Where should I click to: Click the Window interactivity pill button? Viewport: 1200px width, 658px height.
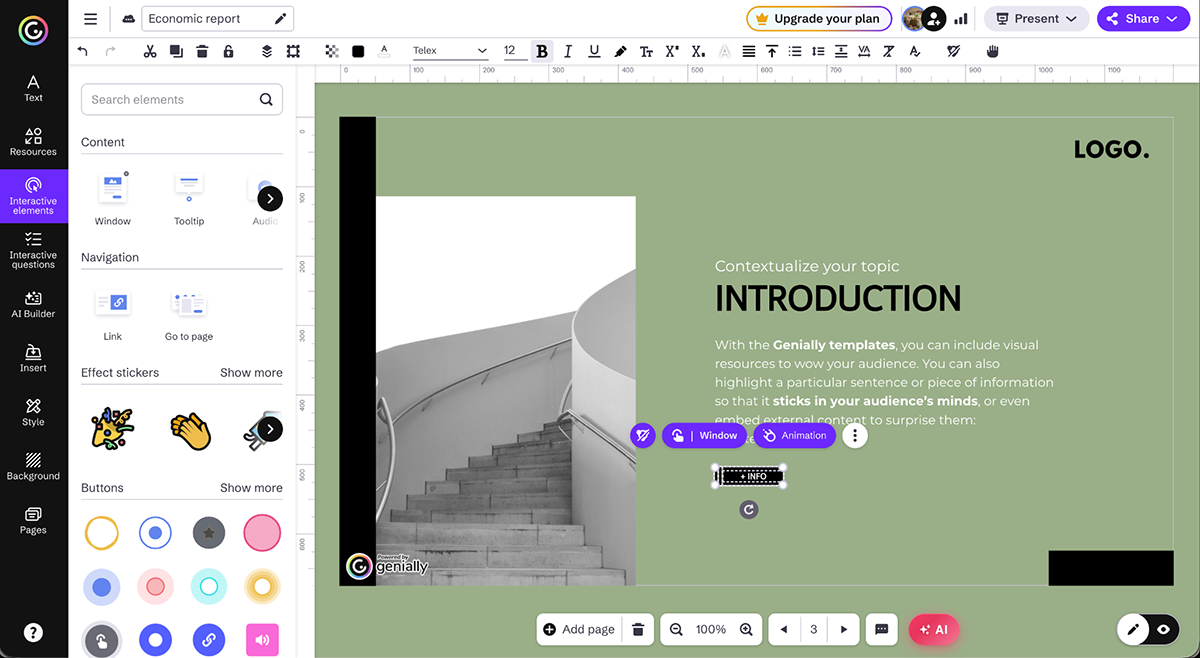click(x=705, y=435)
